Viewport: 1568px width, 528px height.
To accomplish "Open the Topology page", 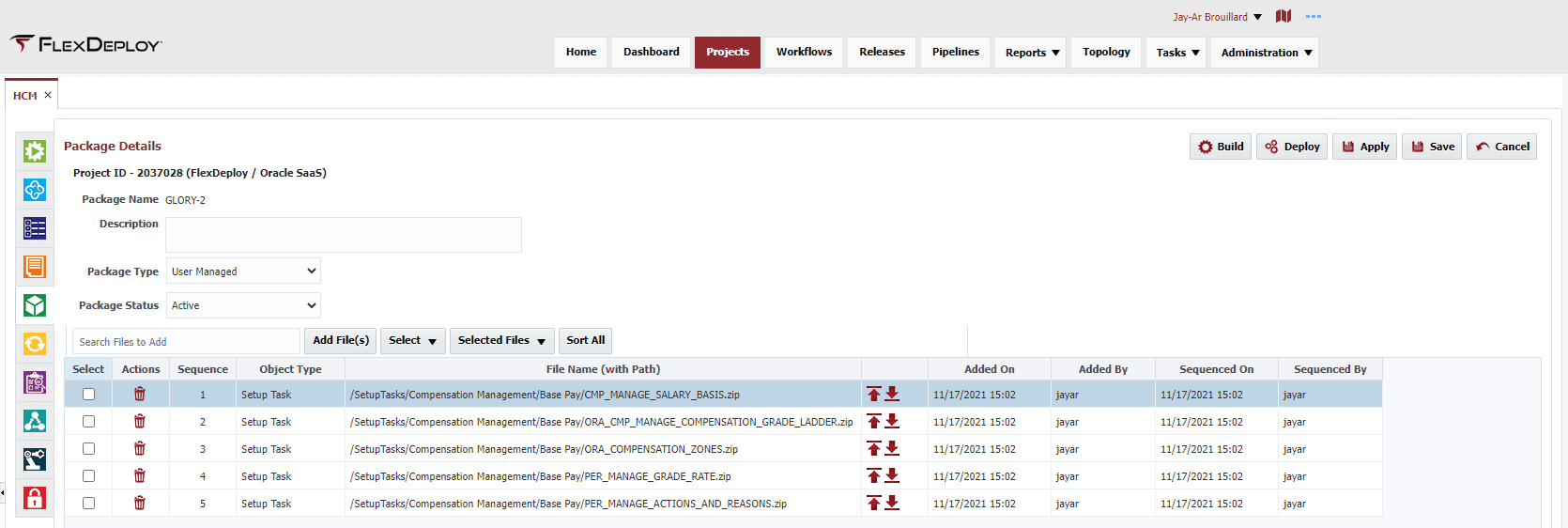I will click(1106, 53).
